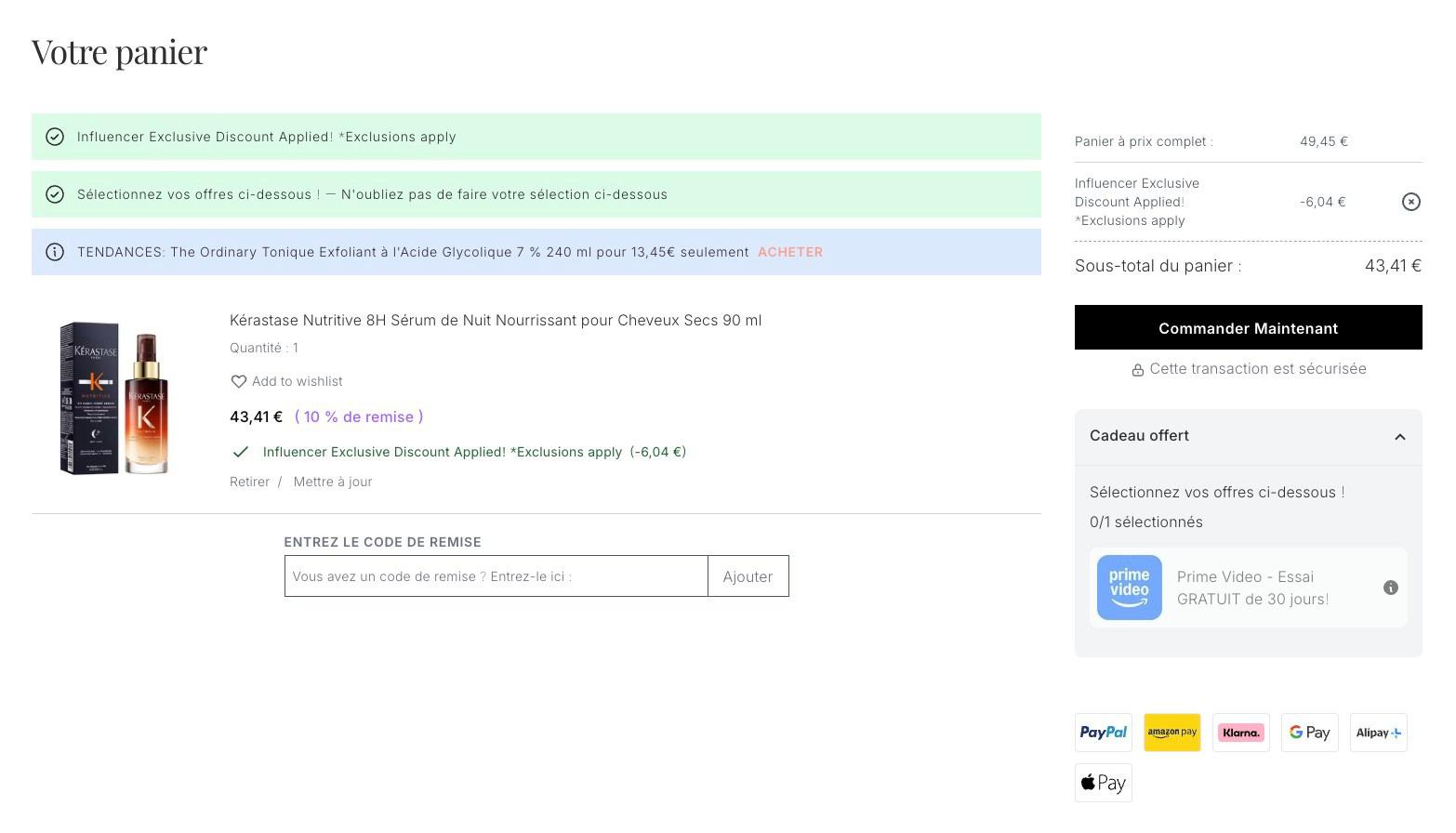
Task: Click the padlock icon by secure transaction
Action: (x=1137, y=370)
